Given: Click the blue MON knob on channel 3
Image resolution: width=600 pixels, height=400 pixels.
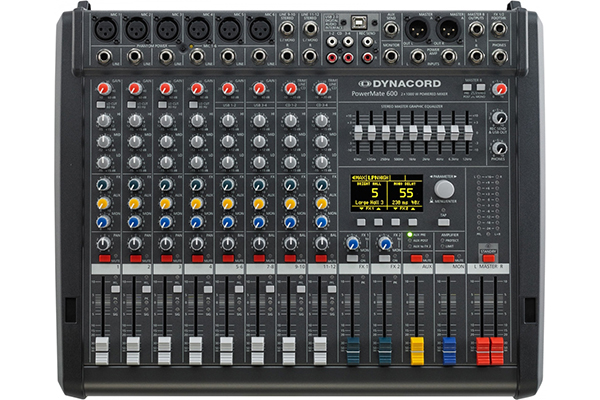Looking at the screenshot, I should click(165, 221).
